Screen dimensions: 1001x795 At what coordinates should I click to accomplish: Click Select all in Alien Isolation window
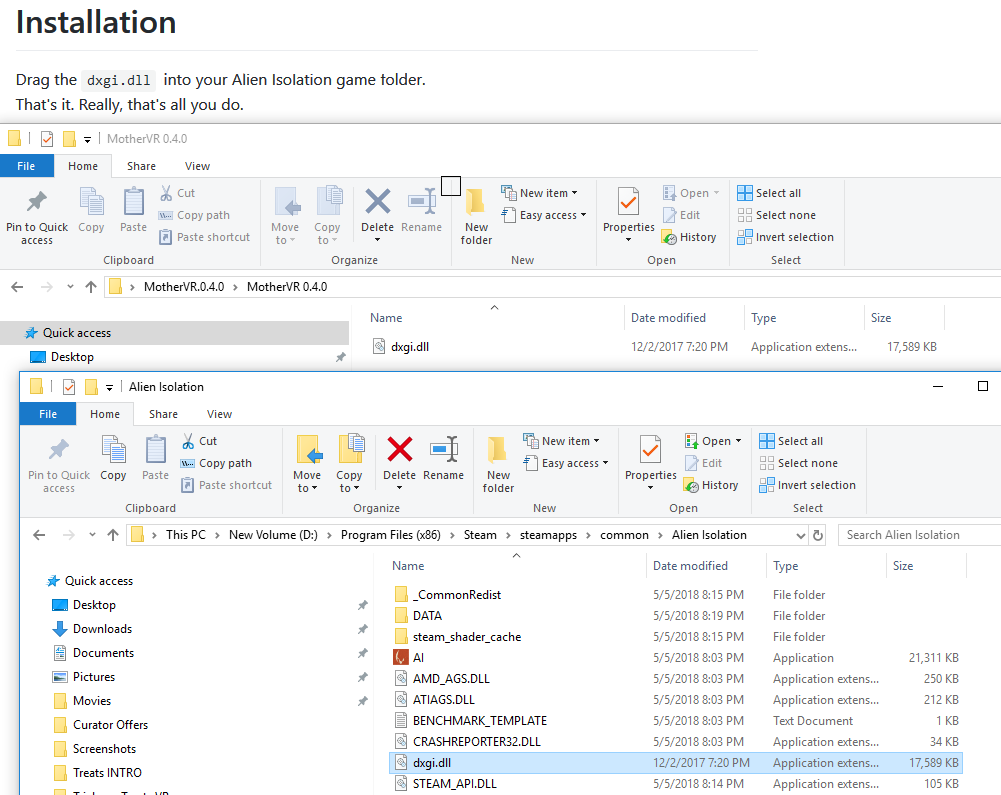(791, 441)
